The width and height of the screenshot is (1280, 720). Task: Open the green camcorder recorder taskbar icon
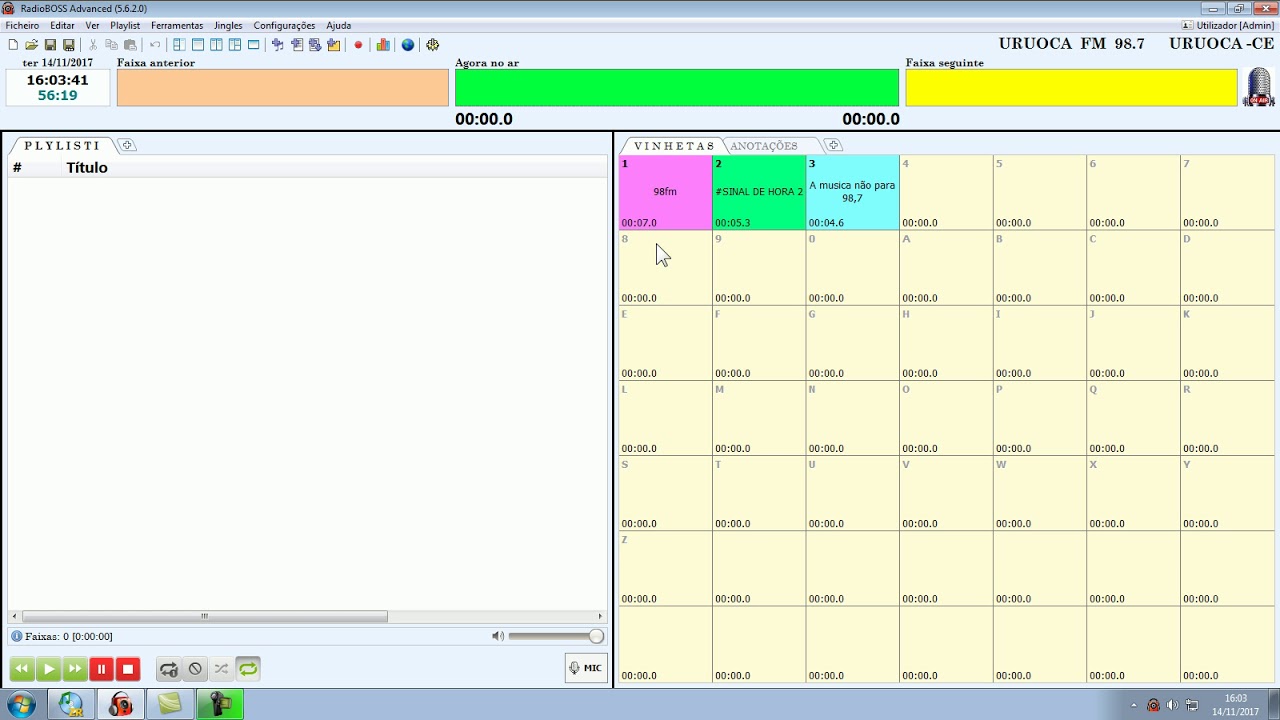(x=220, y=704)
